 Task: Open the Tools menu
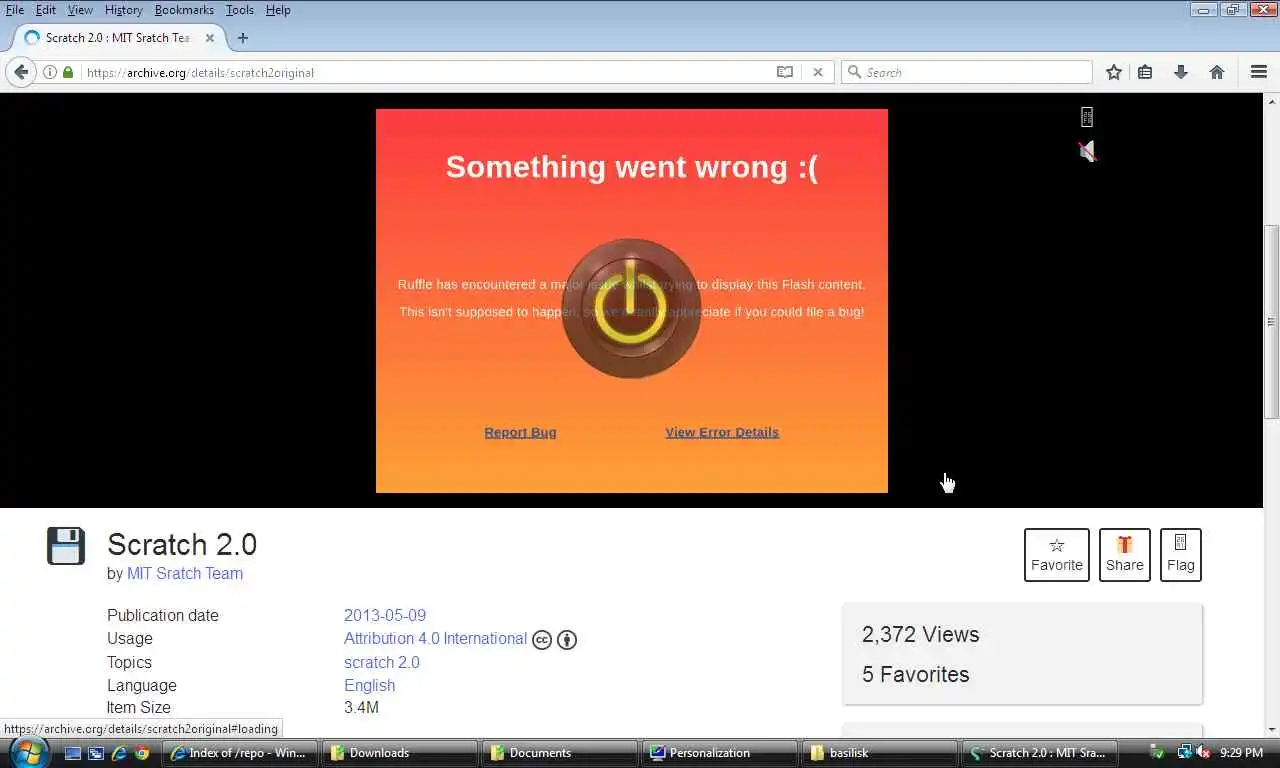point(240,10)
